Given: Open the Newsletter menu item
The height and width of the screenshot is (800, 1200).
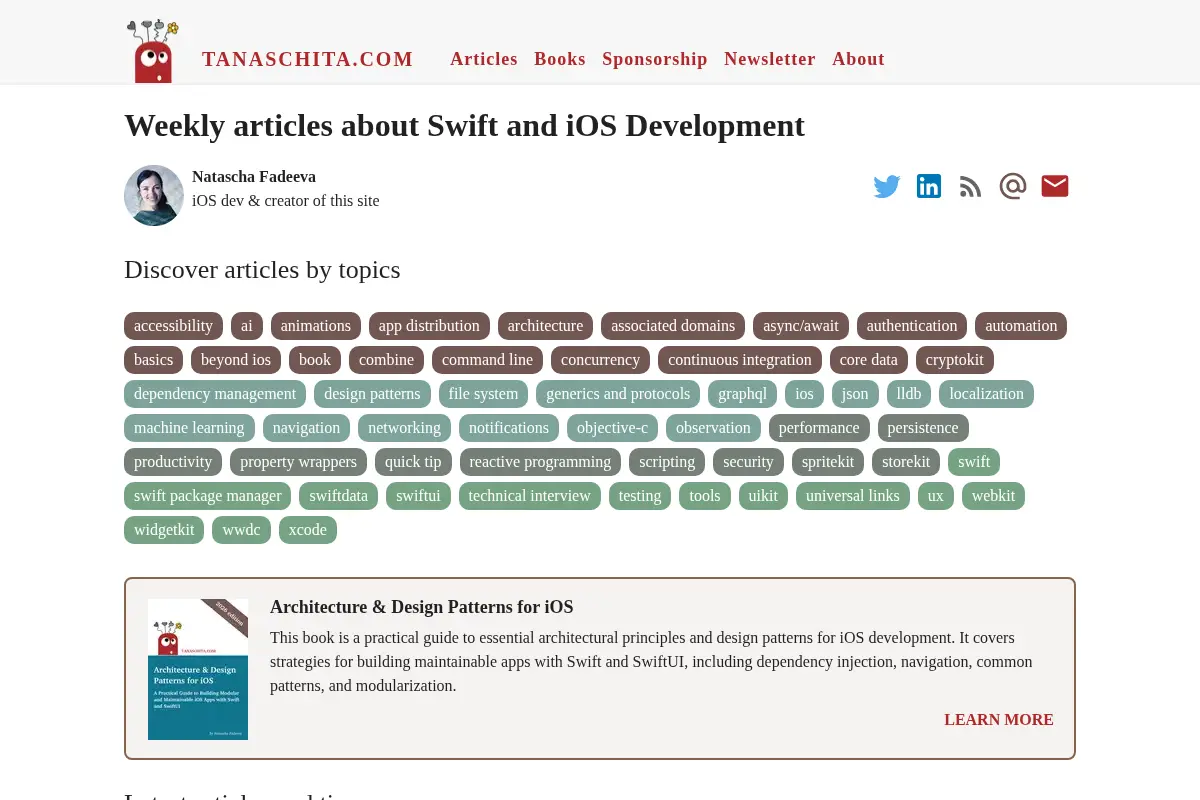Looking at the screenshot, I should (770, 59).
